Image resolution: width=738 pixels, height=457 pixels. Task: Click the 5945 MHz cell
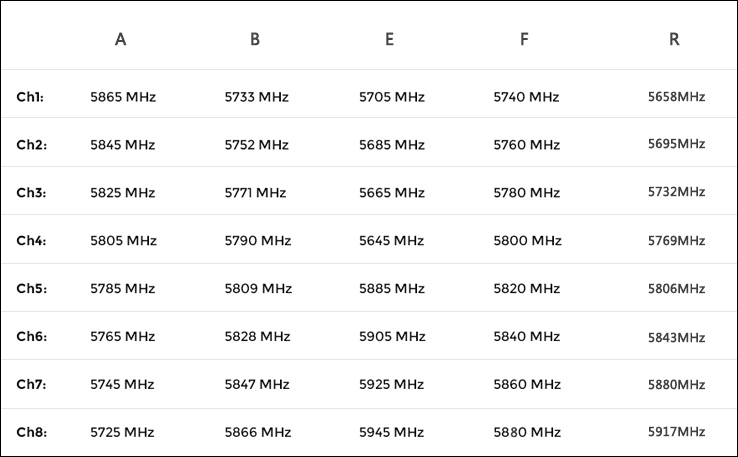click(392, 433)
